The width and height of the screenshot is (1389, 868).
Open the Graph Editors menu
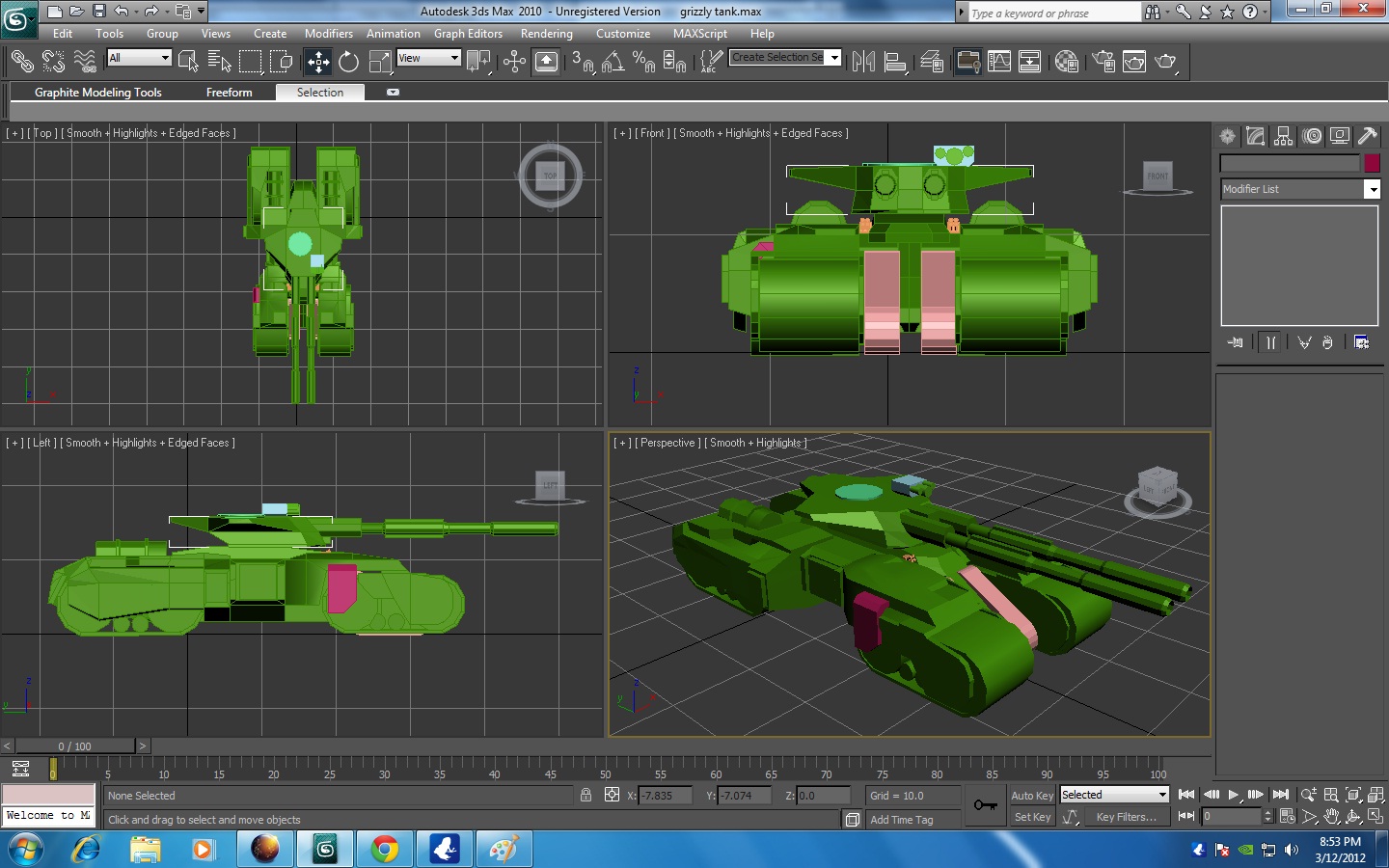point(468,34)
